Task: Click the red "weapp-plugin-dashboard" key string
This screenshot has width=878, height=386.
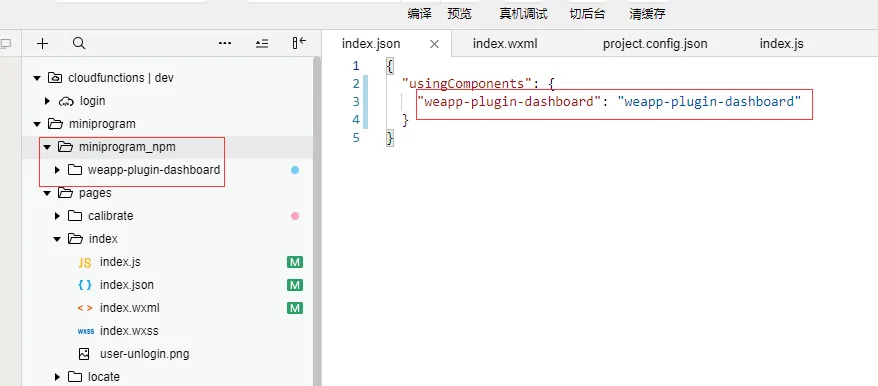Action: click(509, 101)
